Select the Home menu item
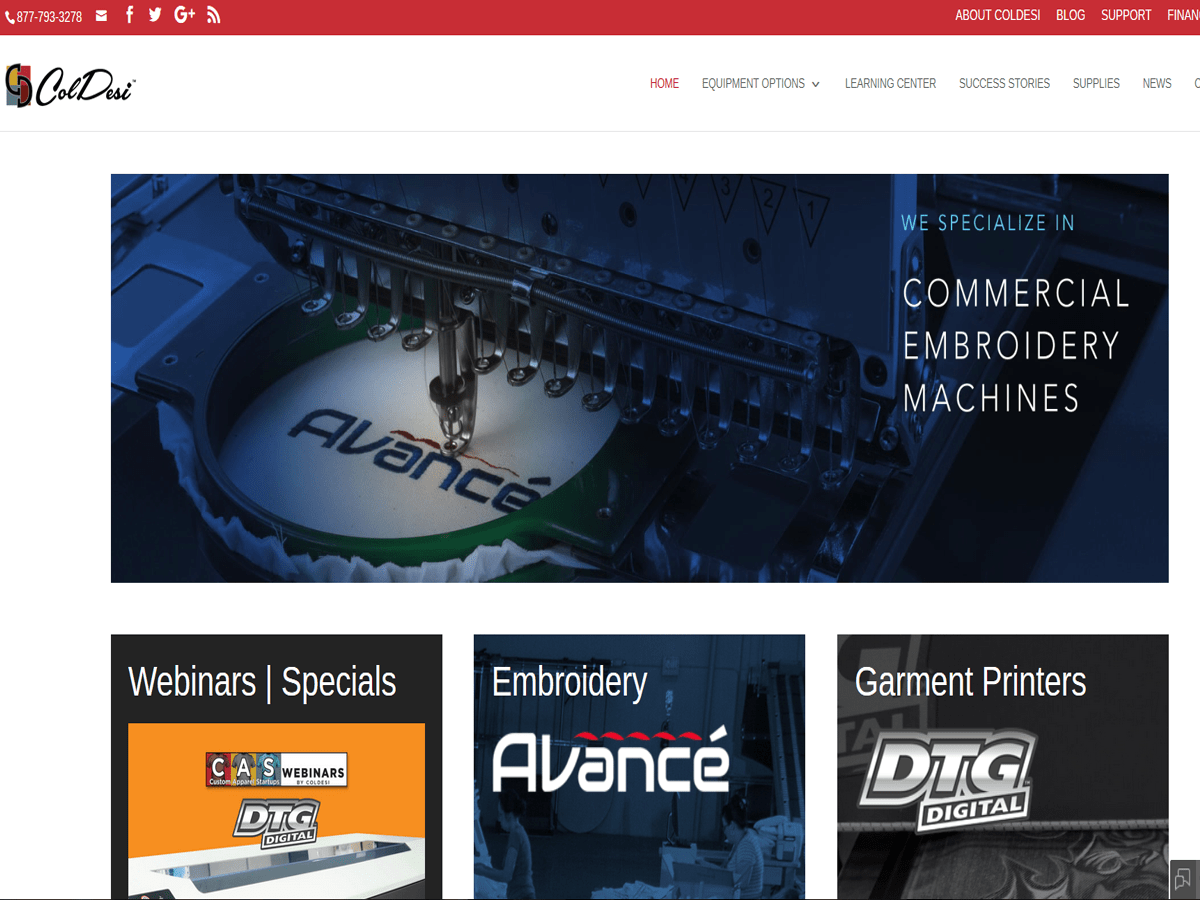 point(664,84)
